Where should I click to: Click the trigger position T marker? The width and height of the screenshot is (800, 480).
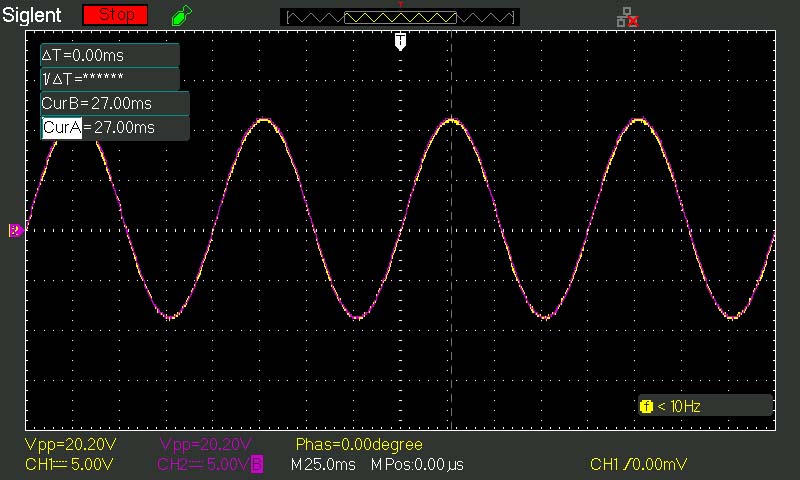tap(401, 41)
